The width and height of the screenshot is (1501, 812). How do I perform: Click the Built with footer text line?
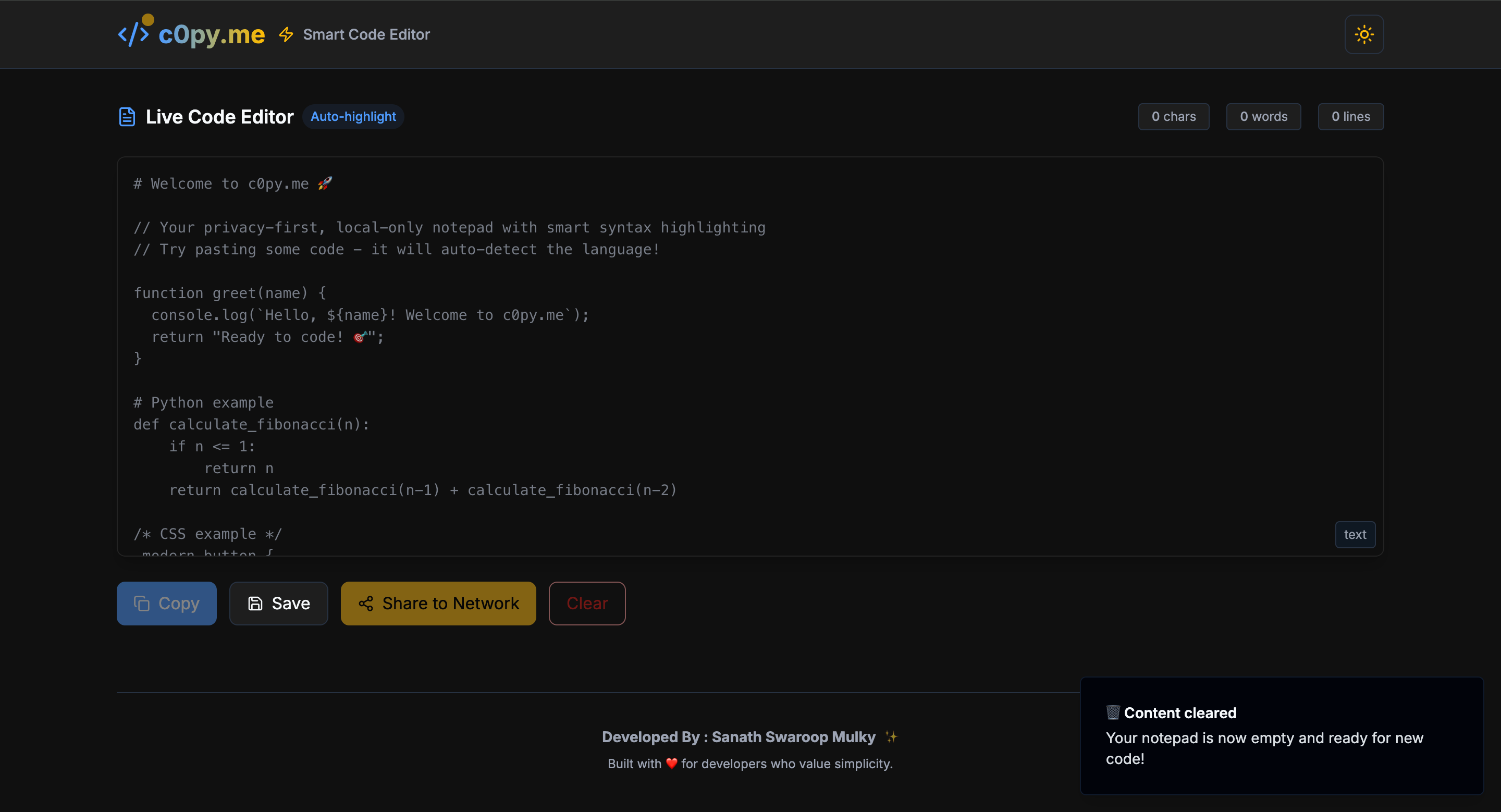tap(750, 763)
